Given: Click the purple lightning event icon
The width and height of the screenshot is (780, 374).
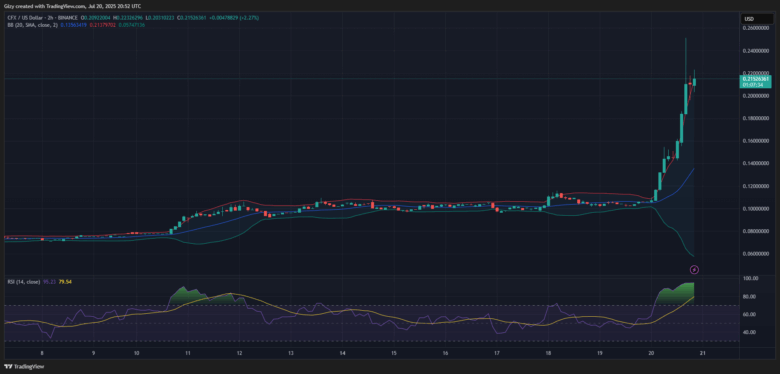Looking at the screenshot, I should pyautogui.click(x=695, y=270).
